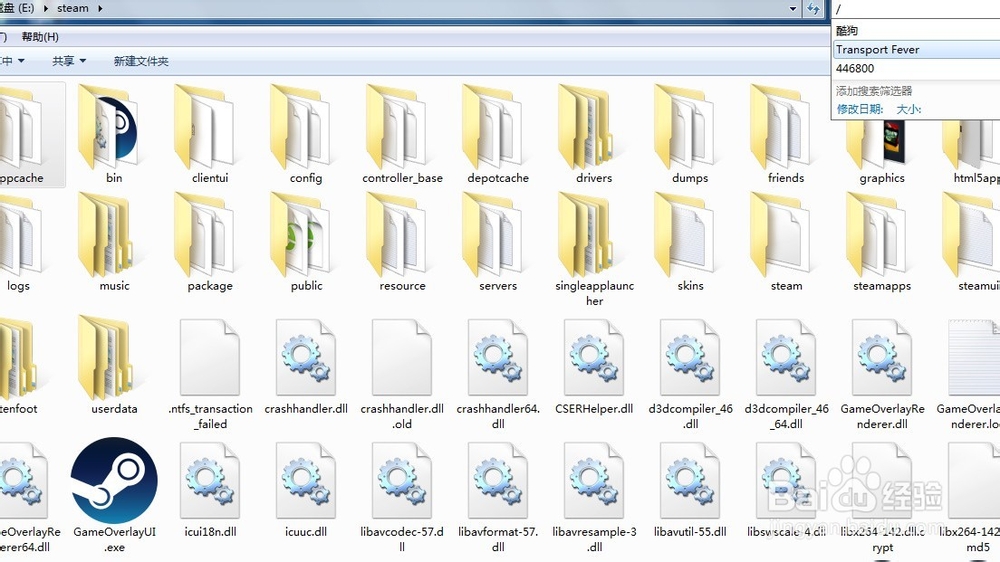Screen dimensions: 1000x562
Task: Open the steamapps folder
Action: pyautogui.click(x=882, y=242)
